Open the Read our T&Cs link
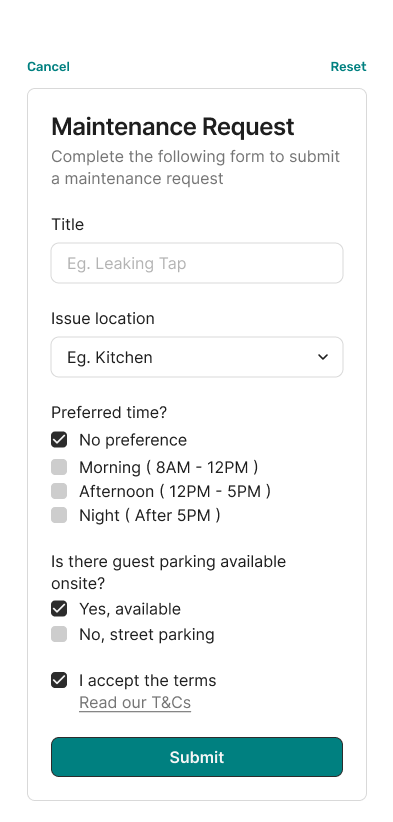The width and height of the screenshot is (393, 822). click(x=135, y=702)
